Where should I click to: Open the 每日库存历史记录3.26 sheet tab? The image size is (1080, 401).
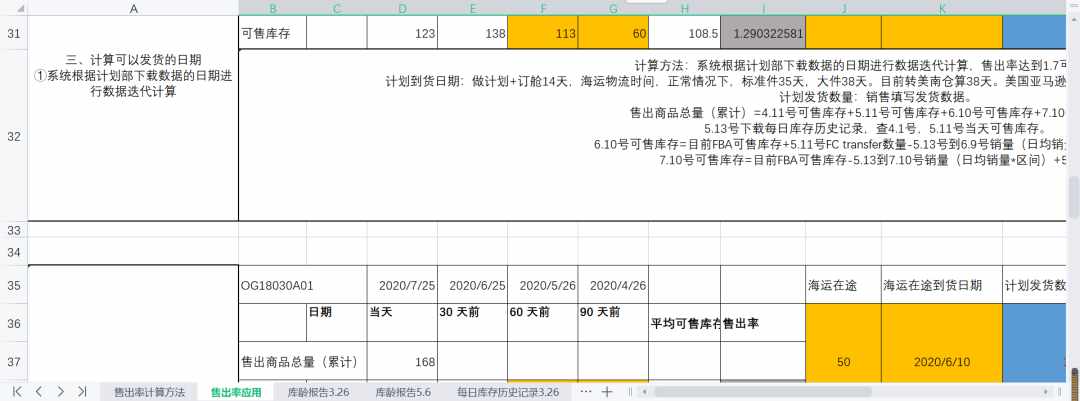pos(508,392)
